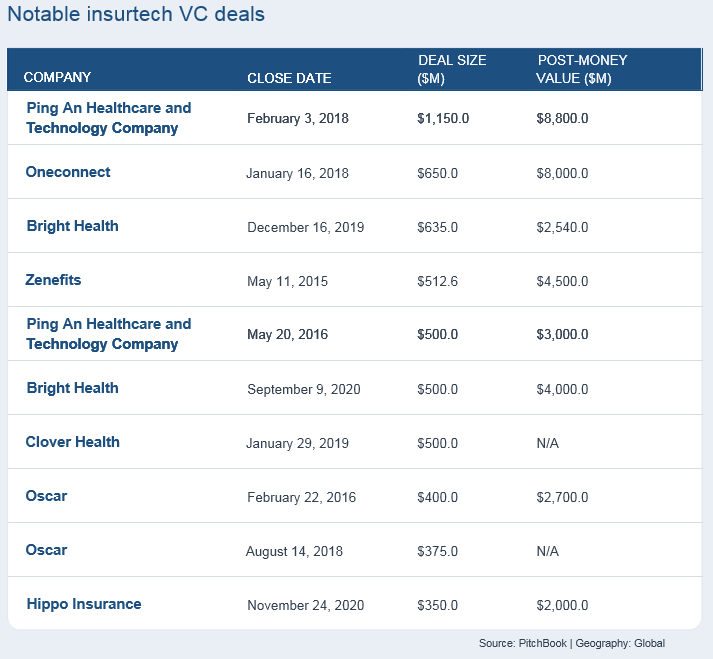Viewport: 713px width, 659px height.
Task: Select the November 24, 2020 date cell
Action: click(x=306, y=605)
